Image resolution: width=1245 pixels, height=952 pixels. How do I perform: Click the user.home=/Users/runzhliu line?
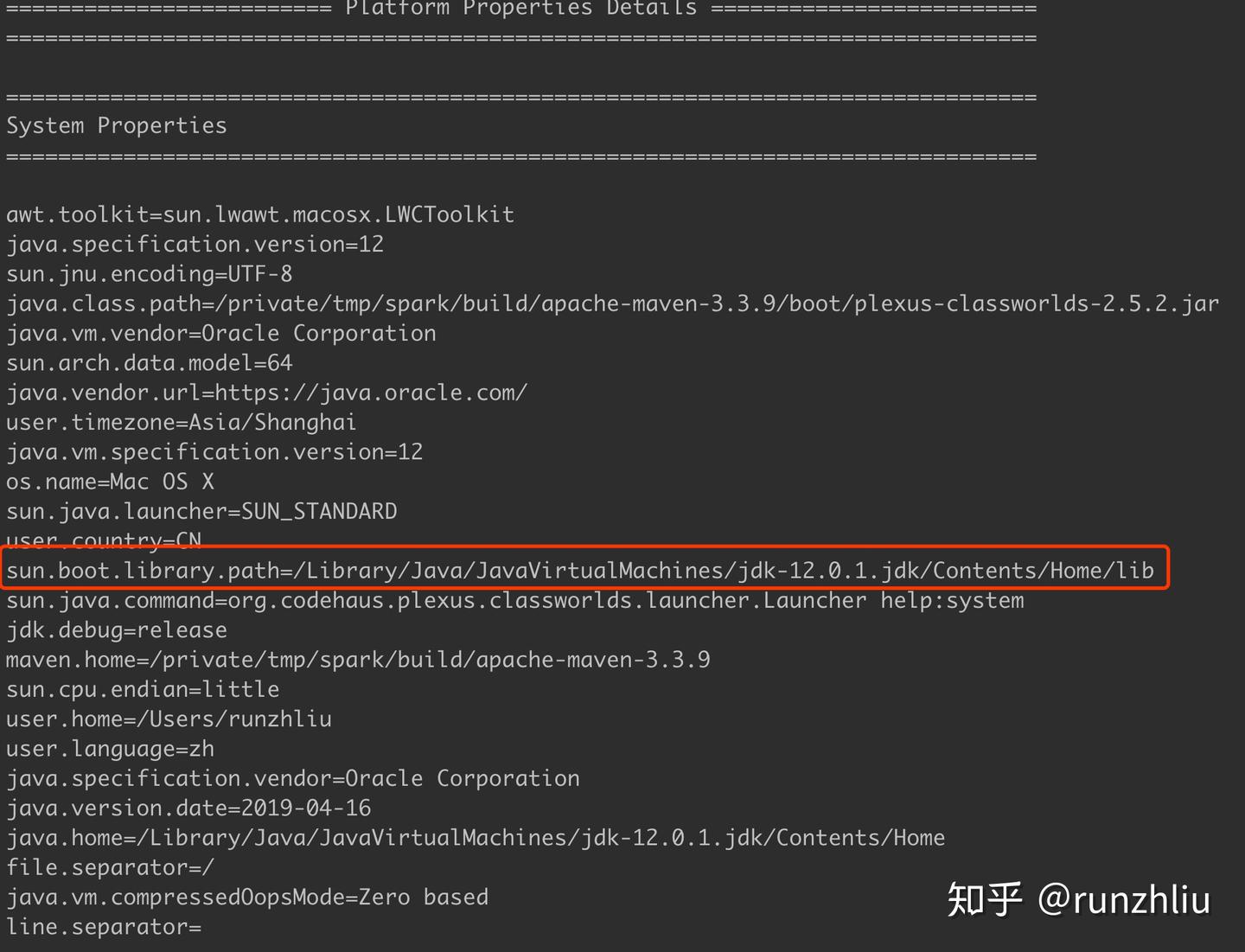point(169,719)
